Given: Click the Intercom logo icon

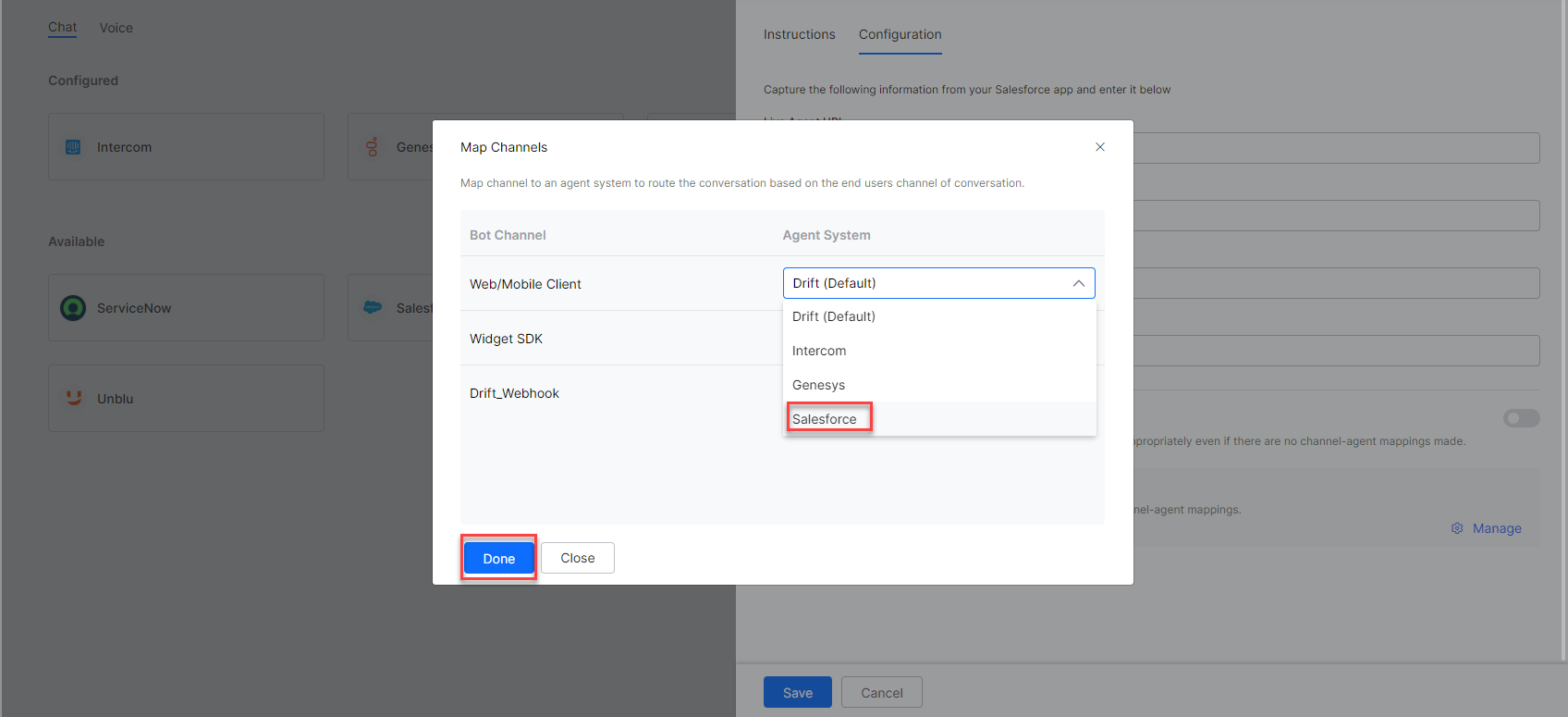Looking at the screenshot, I should coord(73,147).
